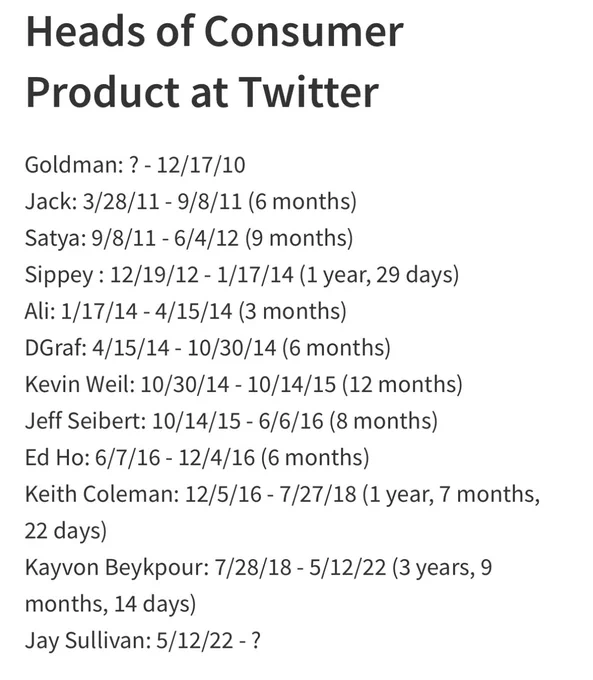Image resolution: width=593 pixels, height=680 pixels.
Task: Click the Keith Coleman tenure line
Action: (x=282, y=494)
